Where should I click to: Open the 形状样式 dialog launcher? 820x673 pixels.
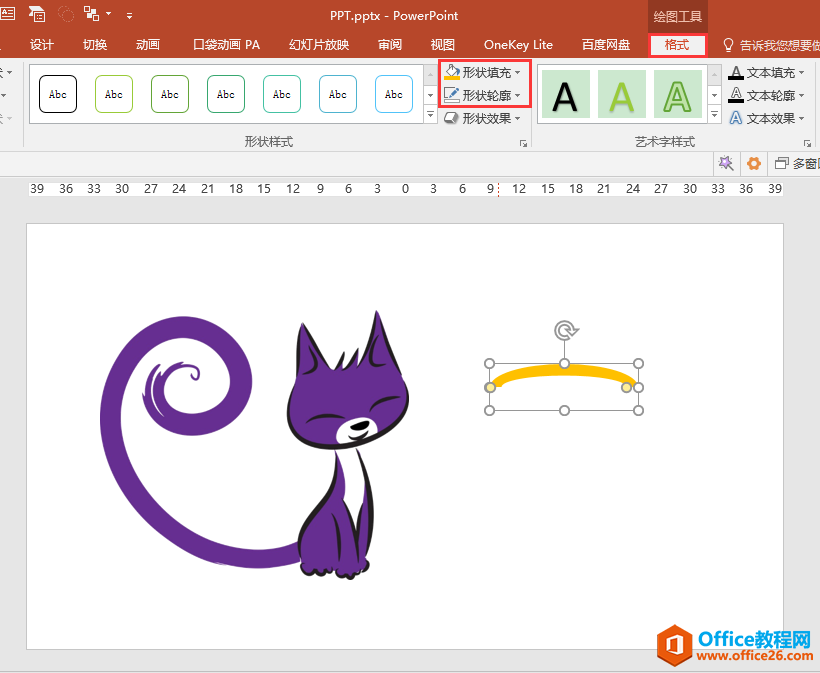point(523,144)
